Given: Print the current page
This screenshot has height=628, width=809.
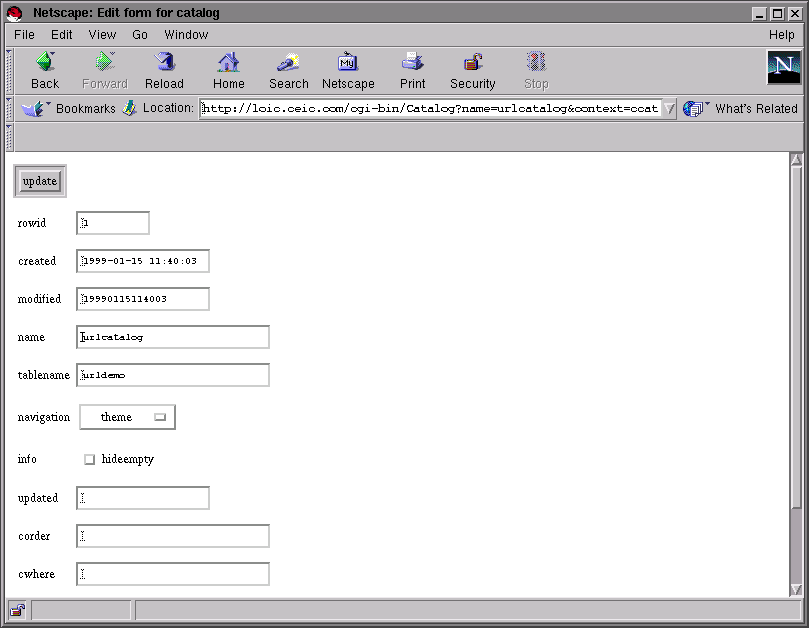Looking at the screenshot, I should point(412,70).
